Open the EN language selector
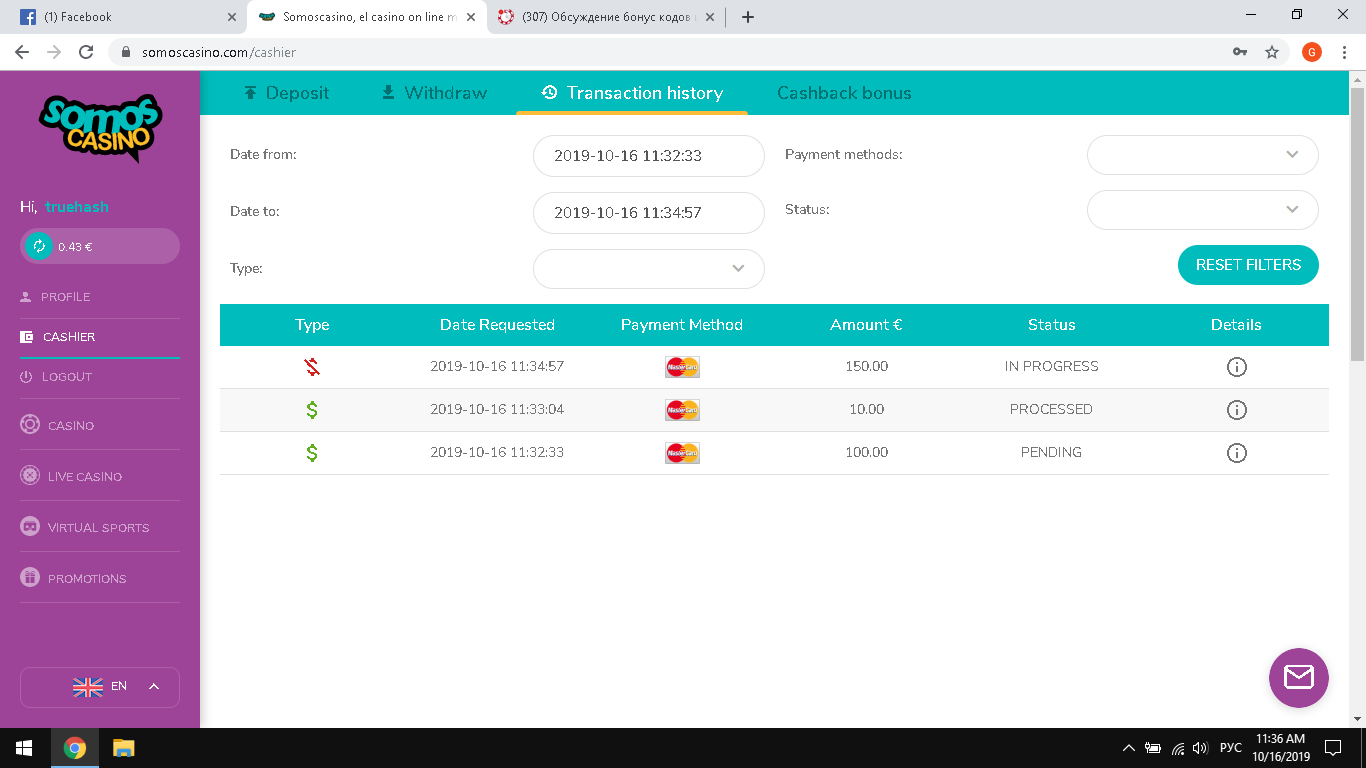 (x=100, y=687)
